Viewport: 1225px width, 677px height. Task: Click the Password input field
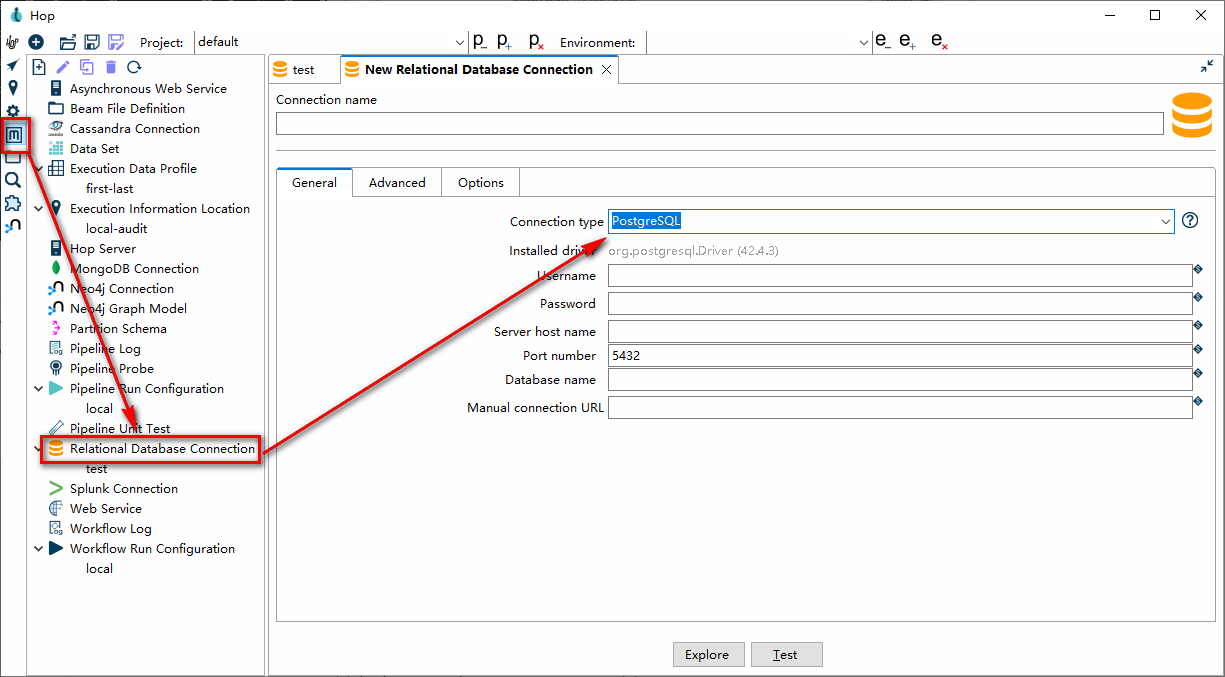point(900,304)
